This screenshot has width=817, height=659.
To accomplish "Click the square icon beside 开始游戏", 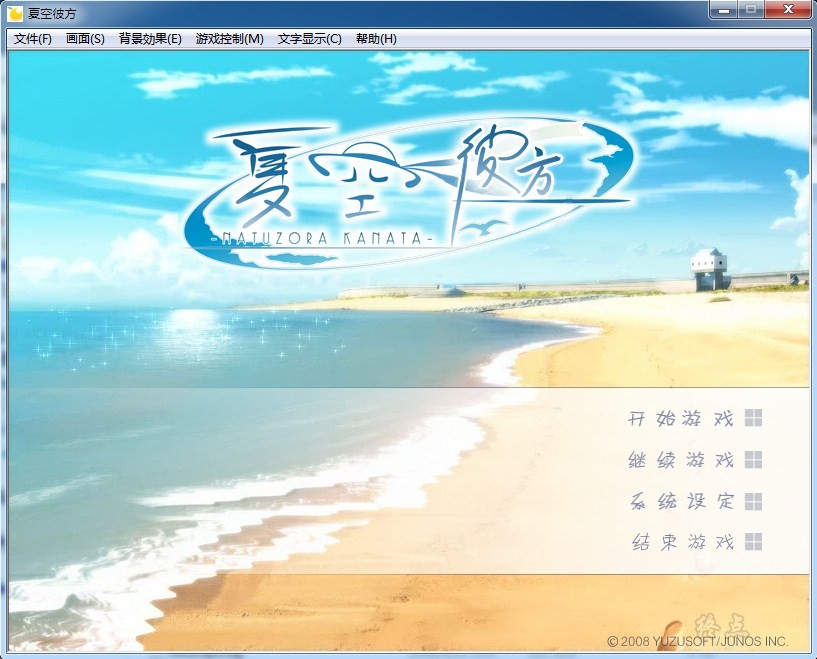I will [x=753, y=418].
